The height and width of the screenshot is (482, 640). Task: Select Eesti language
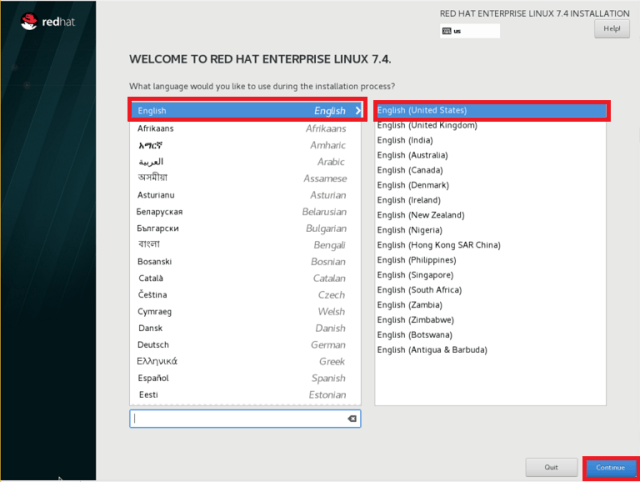[246, 395]
